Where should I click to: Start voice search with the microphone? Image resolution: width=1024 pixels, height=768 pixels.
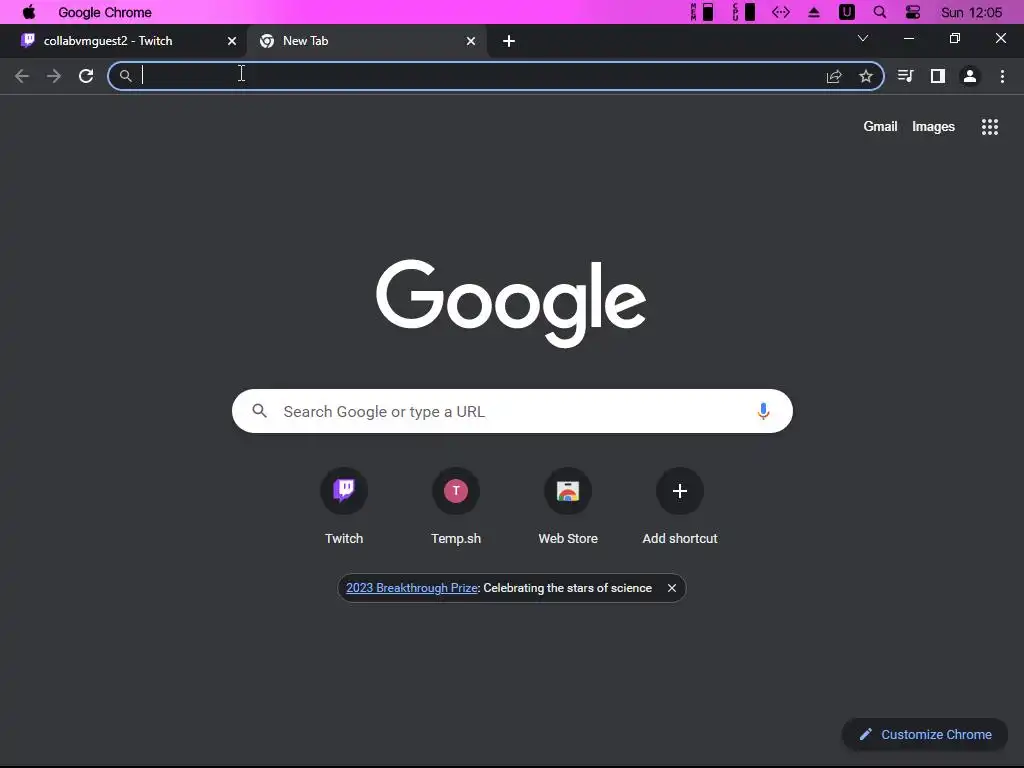click(x=763, y=411)
